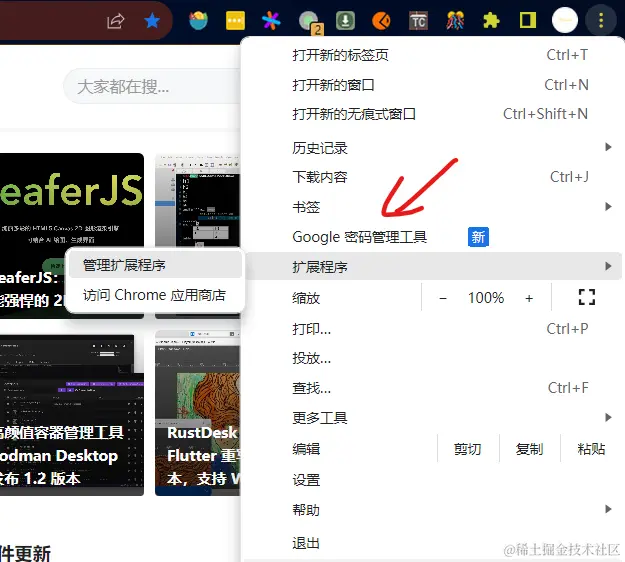
Task: Expand the 历史记录 submenu
Action: pos(434,148)
